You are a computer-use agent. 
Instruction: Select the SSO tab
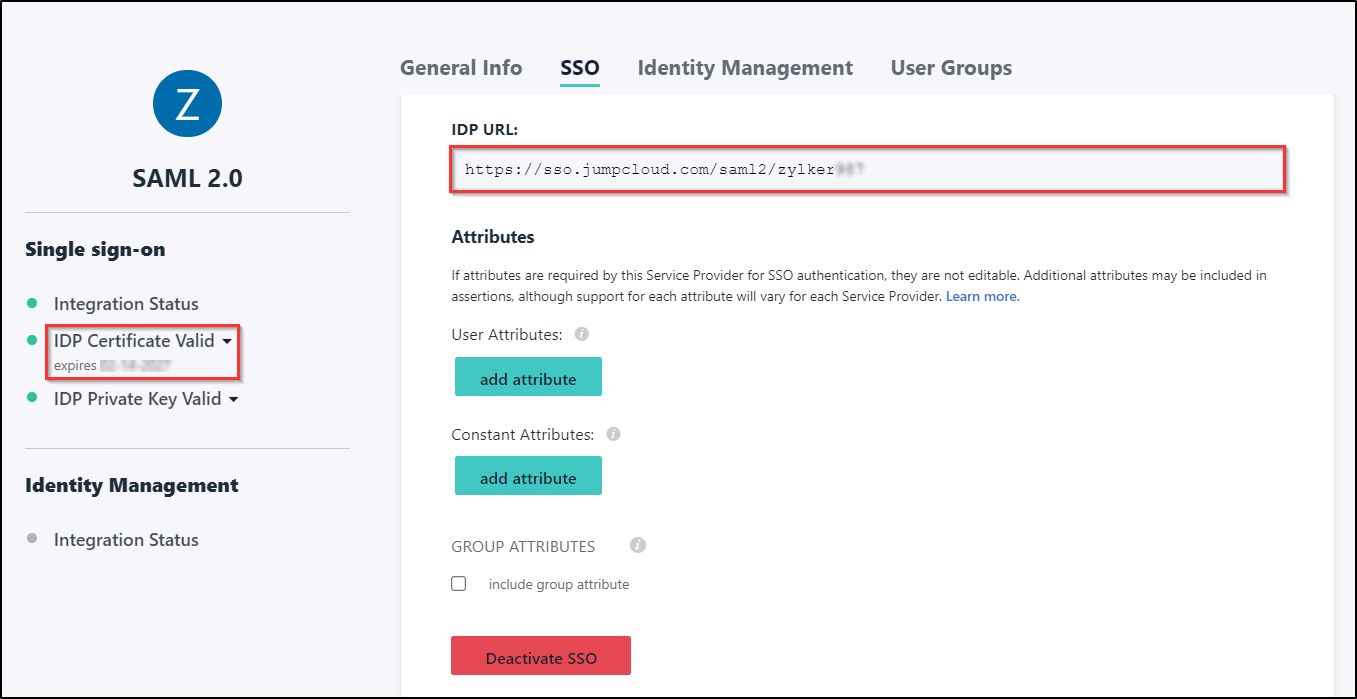coord(580,68)
